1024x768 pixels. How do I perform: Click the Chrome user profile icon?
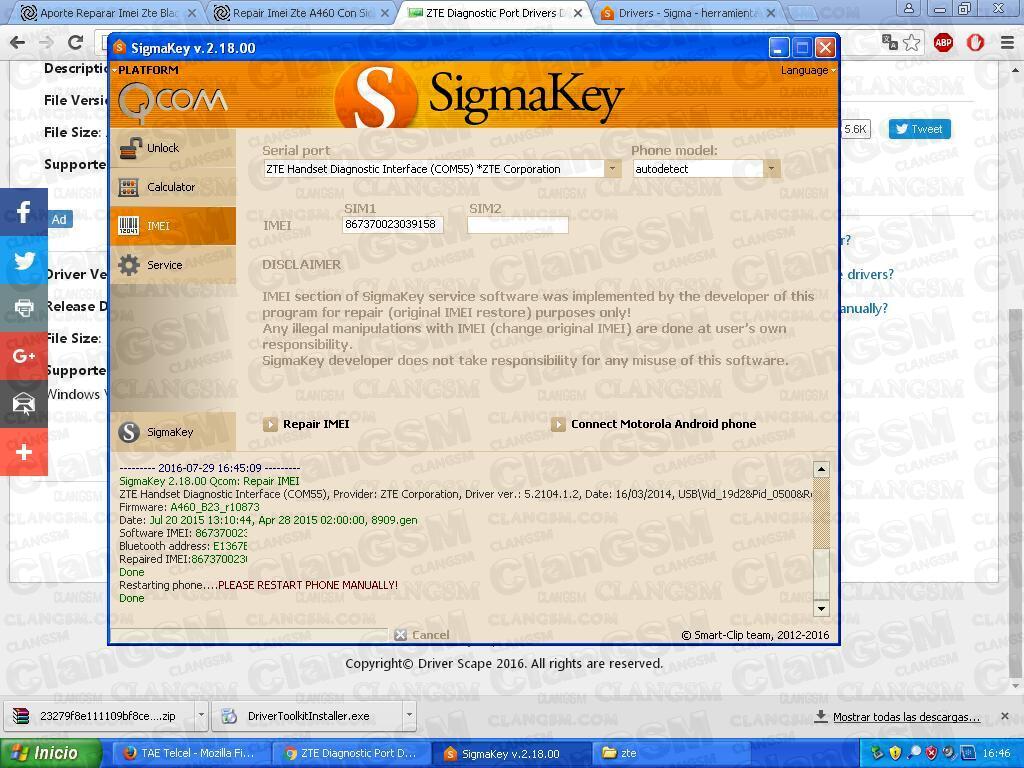pyautogui.click(x=908, y=8)
